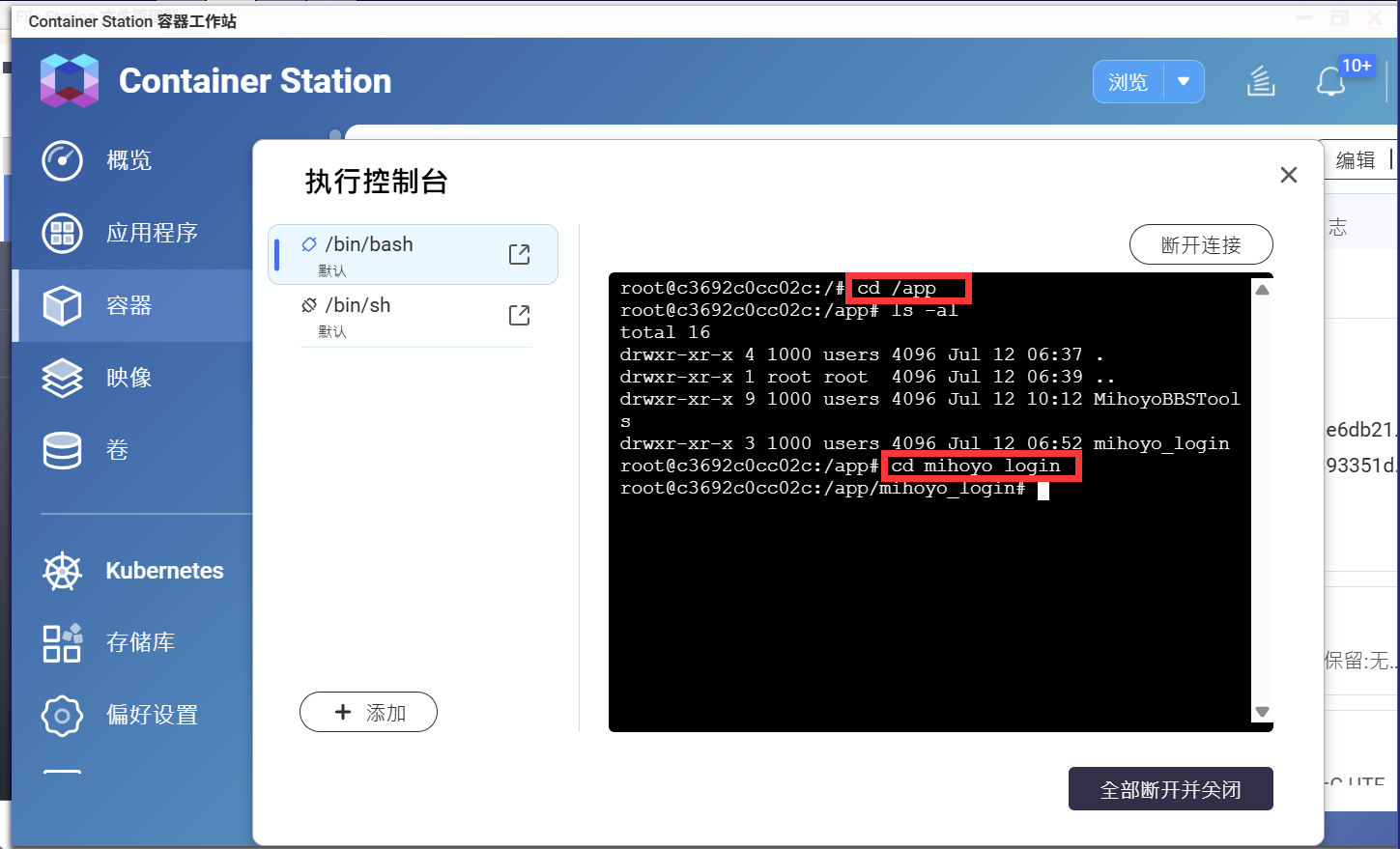Select the /bin/sh console session

(x=413, y=315)
